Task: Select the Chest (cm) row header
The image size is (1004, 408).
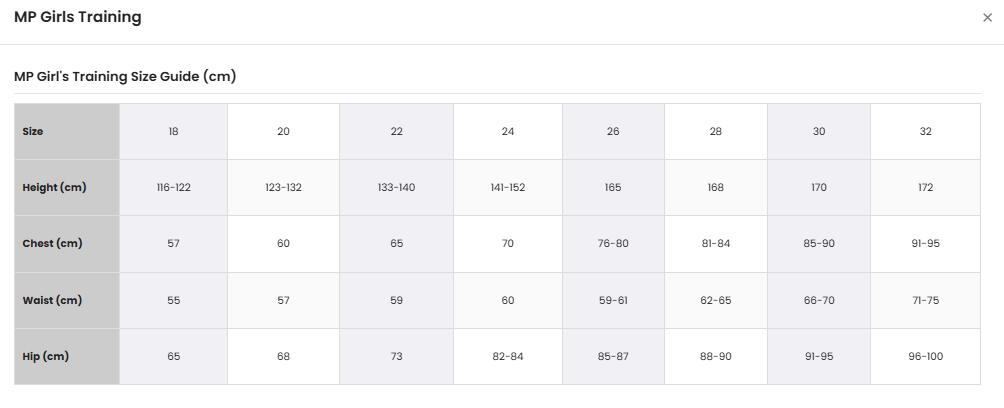Action: tap(67, 244)
